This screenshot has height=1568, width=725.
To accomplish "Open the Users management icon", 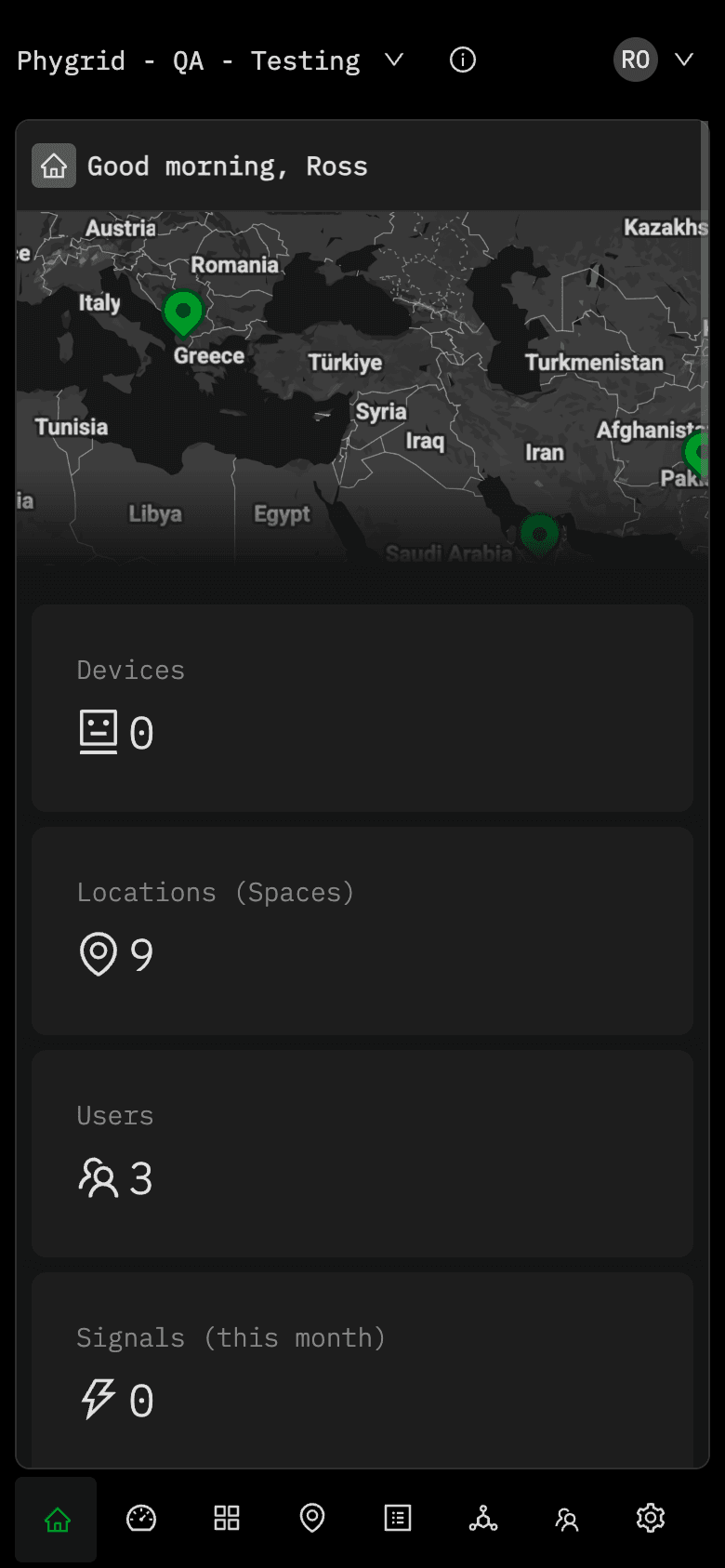I will tap(565, 1519).
